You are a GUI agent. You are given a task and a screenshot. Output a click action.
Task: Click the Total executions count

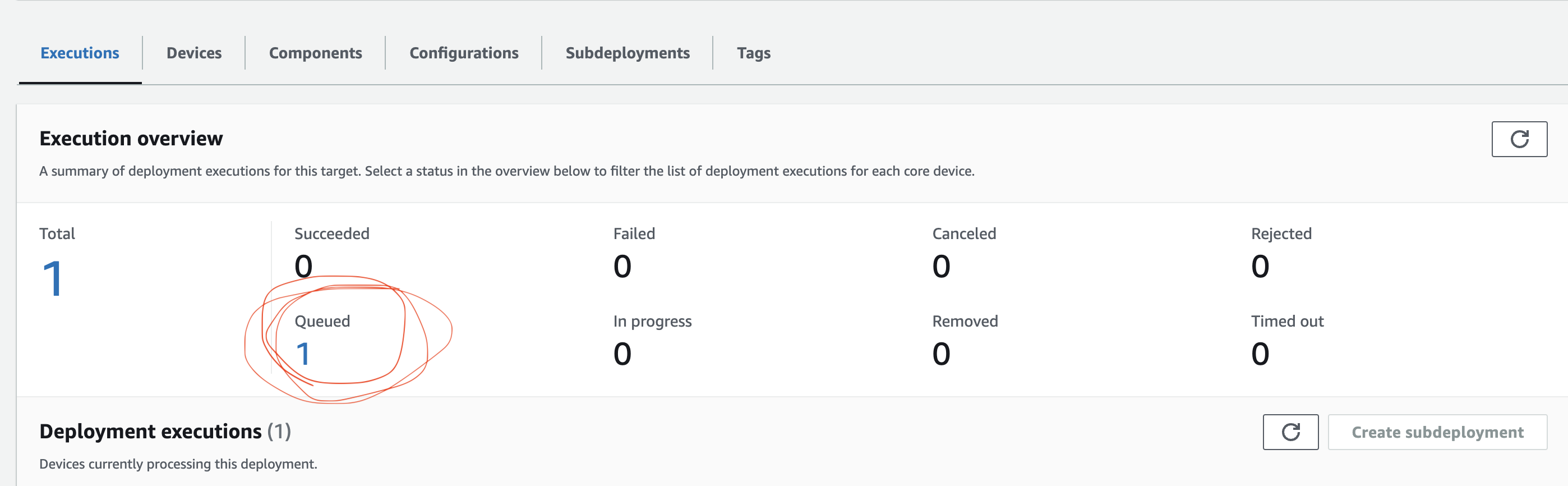coord(52,278)
